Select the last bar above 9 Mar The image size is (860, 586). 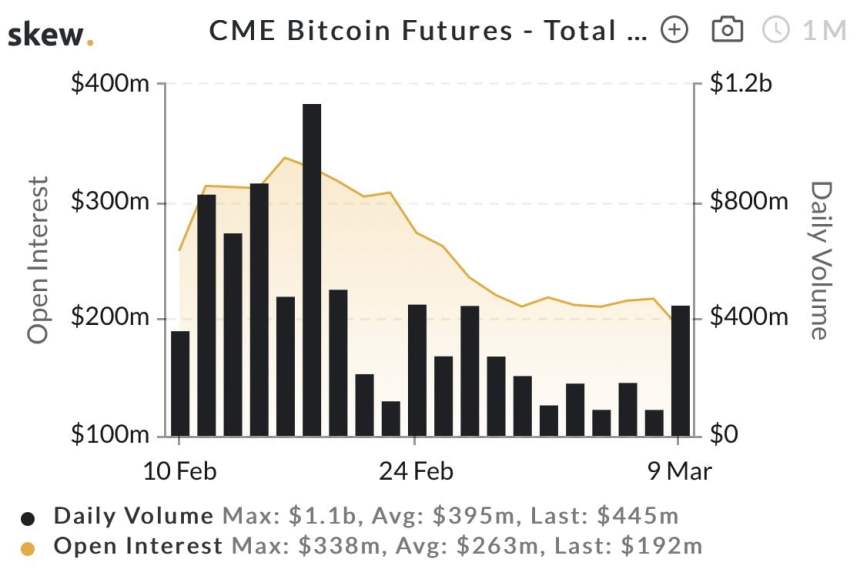click(680, 370)
